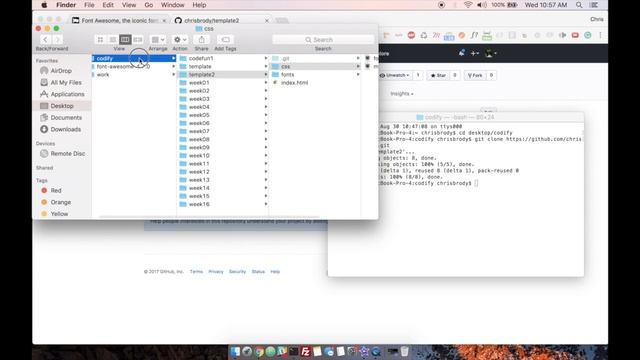Open Trash in the Dock
Image resolution: width=640 pixels, height=360 pixels.
[x=404, y=351]
